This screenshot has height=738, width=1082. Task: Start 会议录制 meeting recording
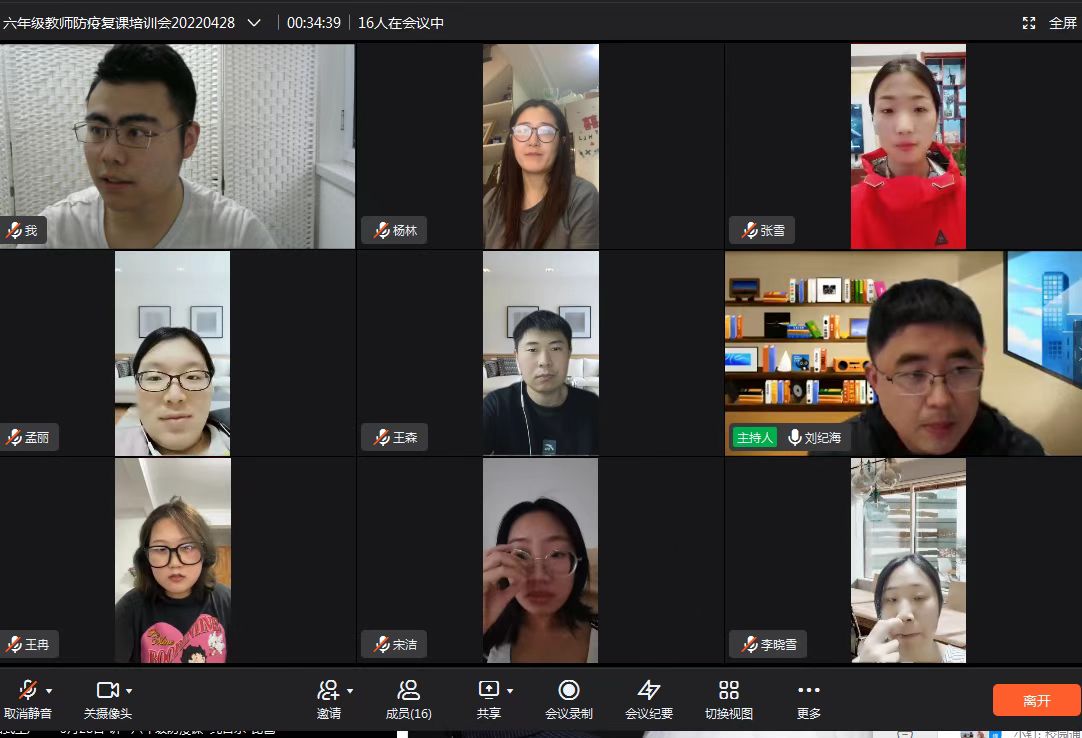click(569, 690)
